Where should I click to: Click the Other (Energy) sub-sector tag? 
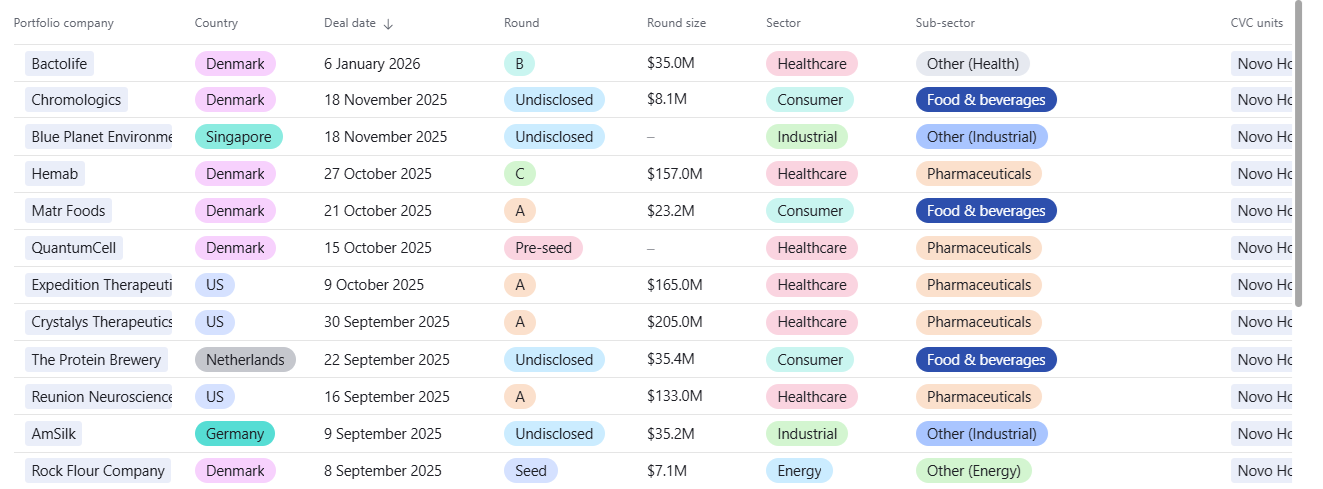[x=973, y=471]
